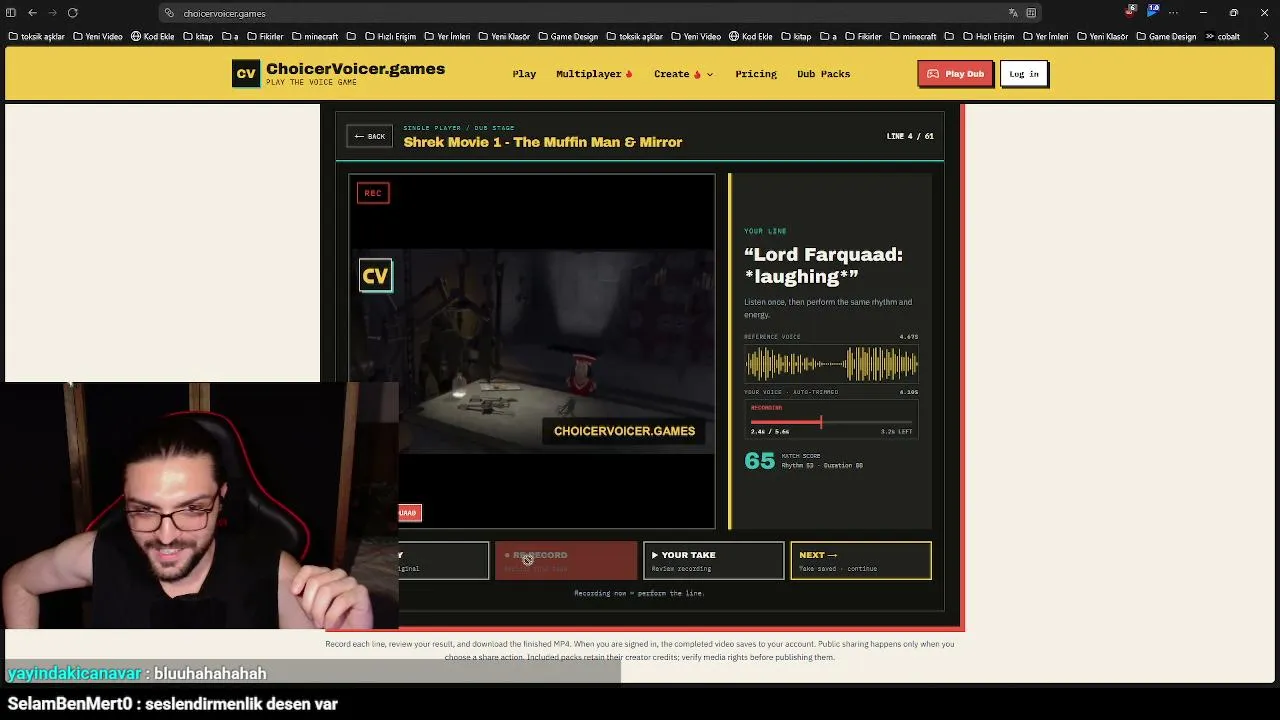
Task: Click the ChoicerVoicer CV logo icon in header
Action: 246,74
